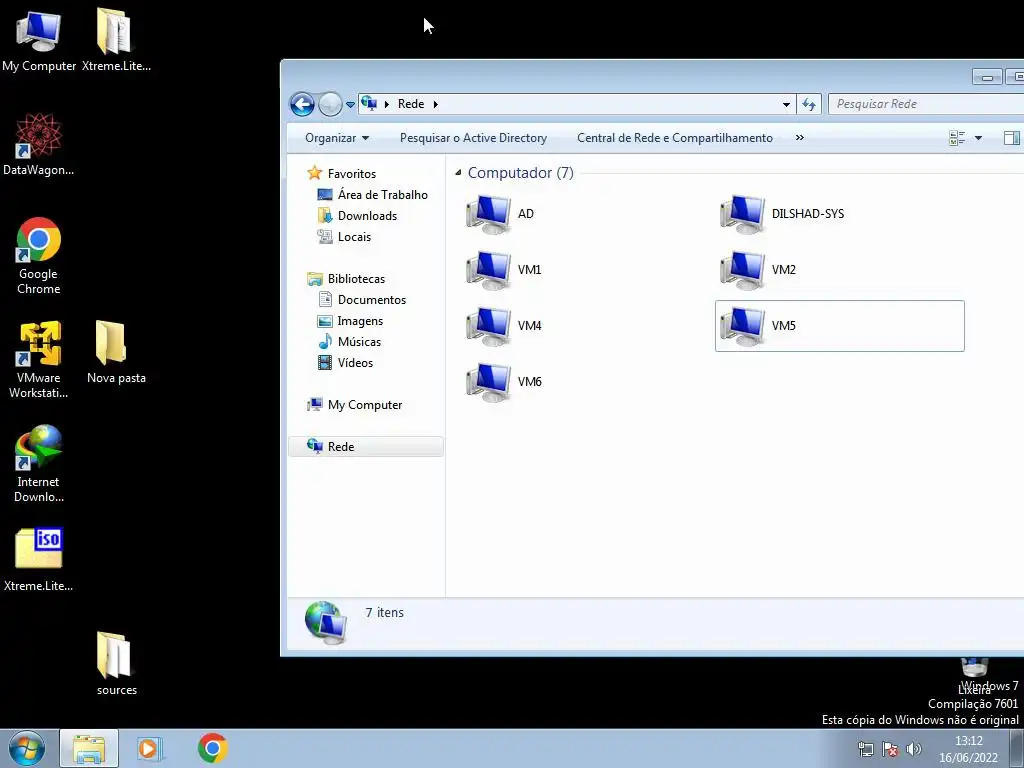Launch Internet Download Manager shortcut
The width and height of the screenshot is (1024, 768).
point(39,464)
